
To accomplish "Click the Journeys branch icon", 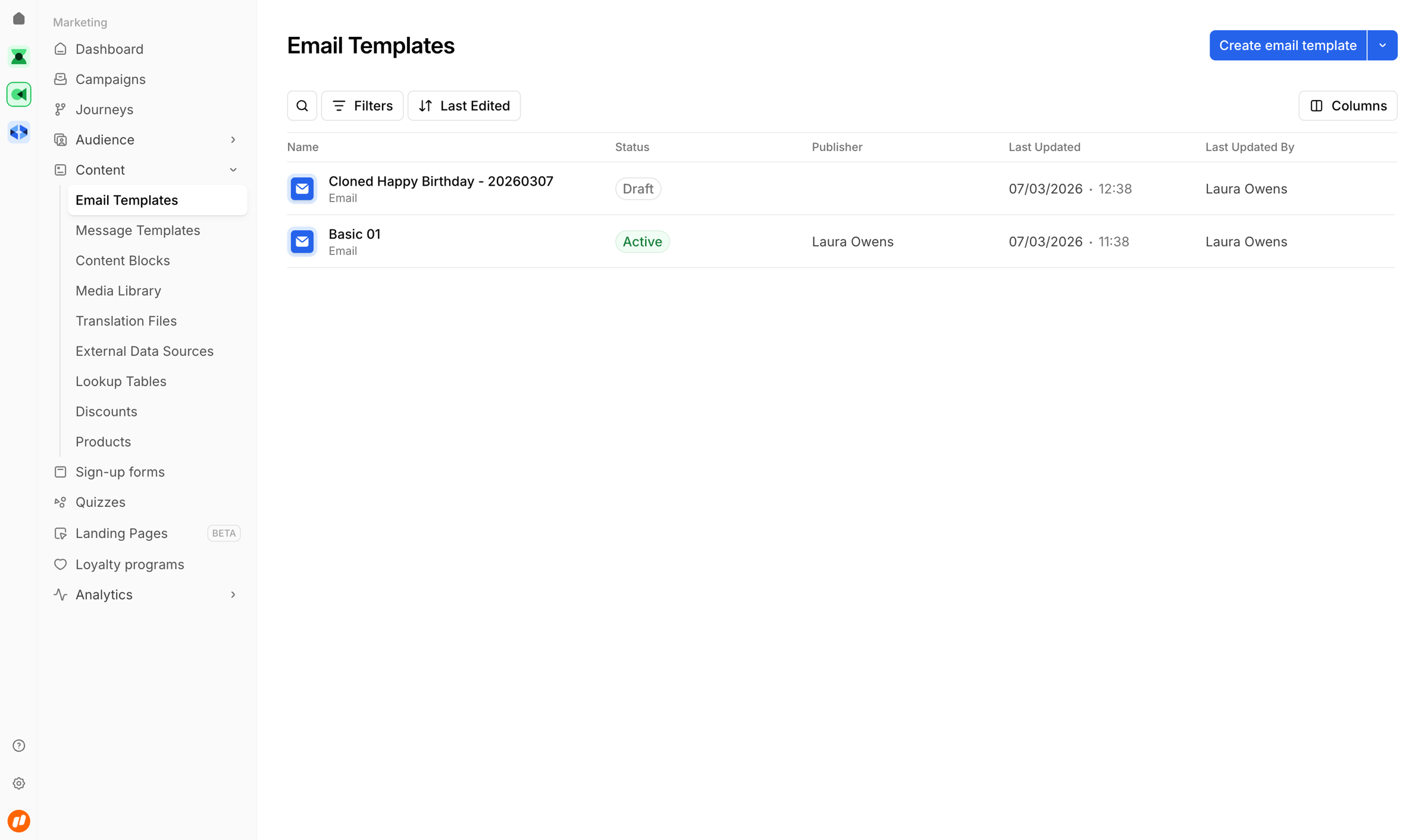I will coord(60,109).
